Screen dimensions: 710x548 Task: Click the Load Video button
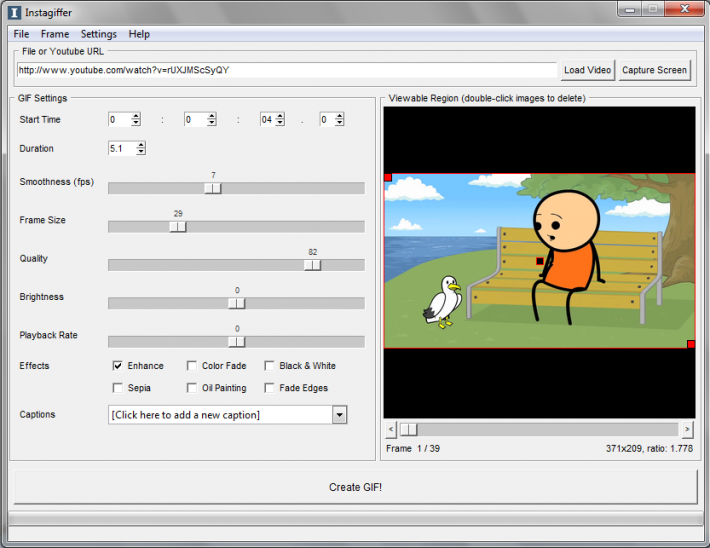(x=587, y=70)
